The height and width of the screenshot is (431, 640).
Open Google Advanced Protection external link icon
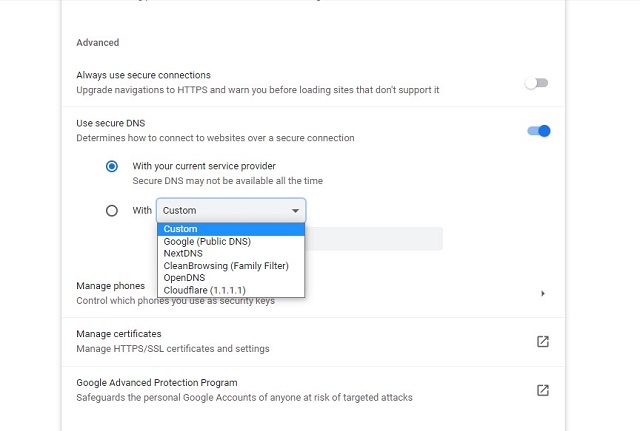[542, 390]
